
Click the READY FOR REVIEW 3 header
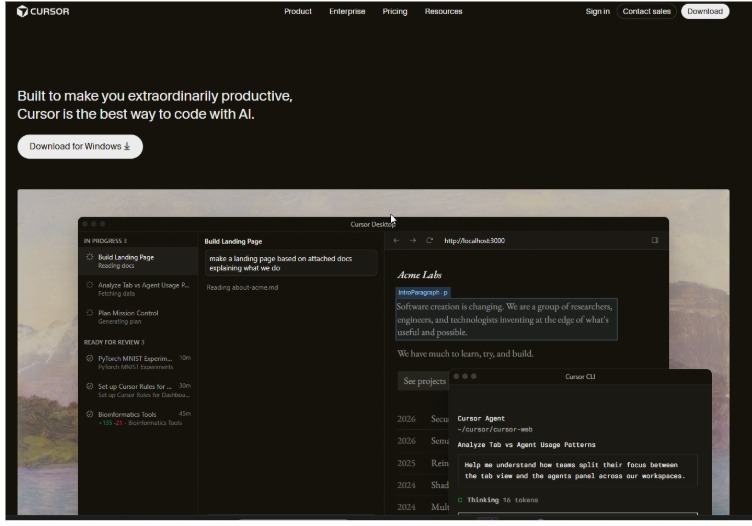pos(114,342)
